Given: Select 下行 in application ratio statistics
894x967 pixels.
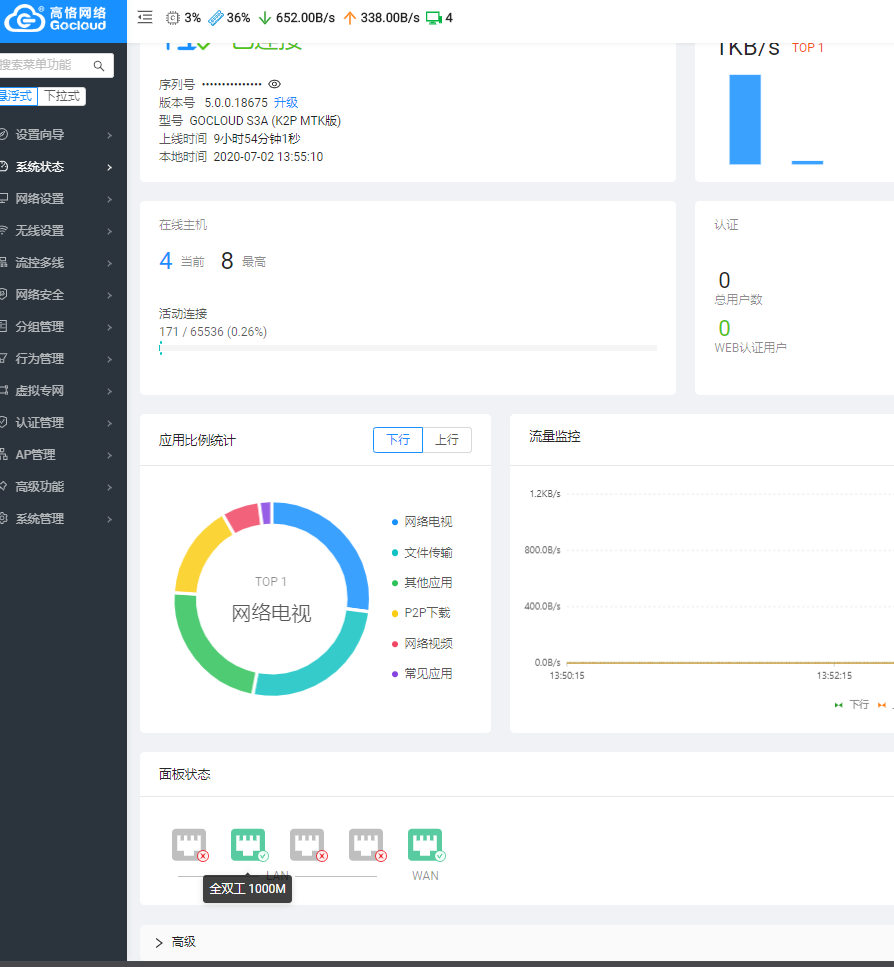Looking at the screenshot, I should click(x=398, y=440).
